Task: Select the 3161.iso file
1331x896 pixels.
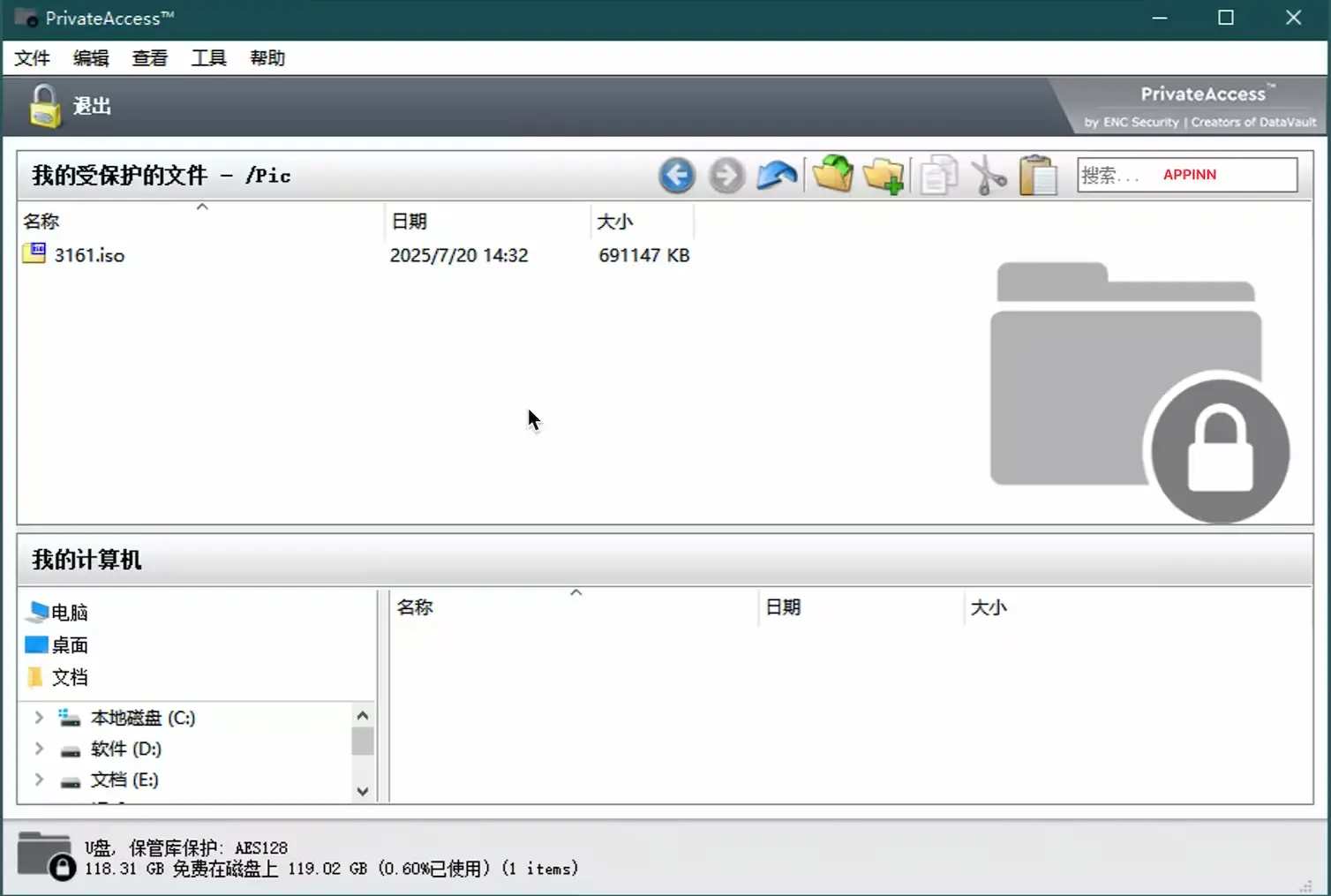Action: pos(89,255)
